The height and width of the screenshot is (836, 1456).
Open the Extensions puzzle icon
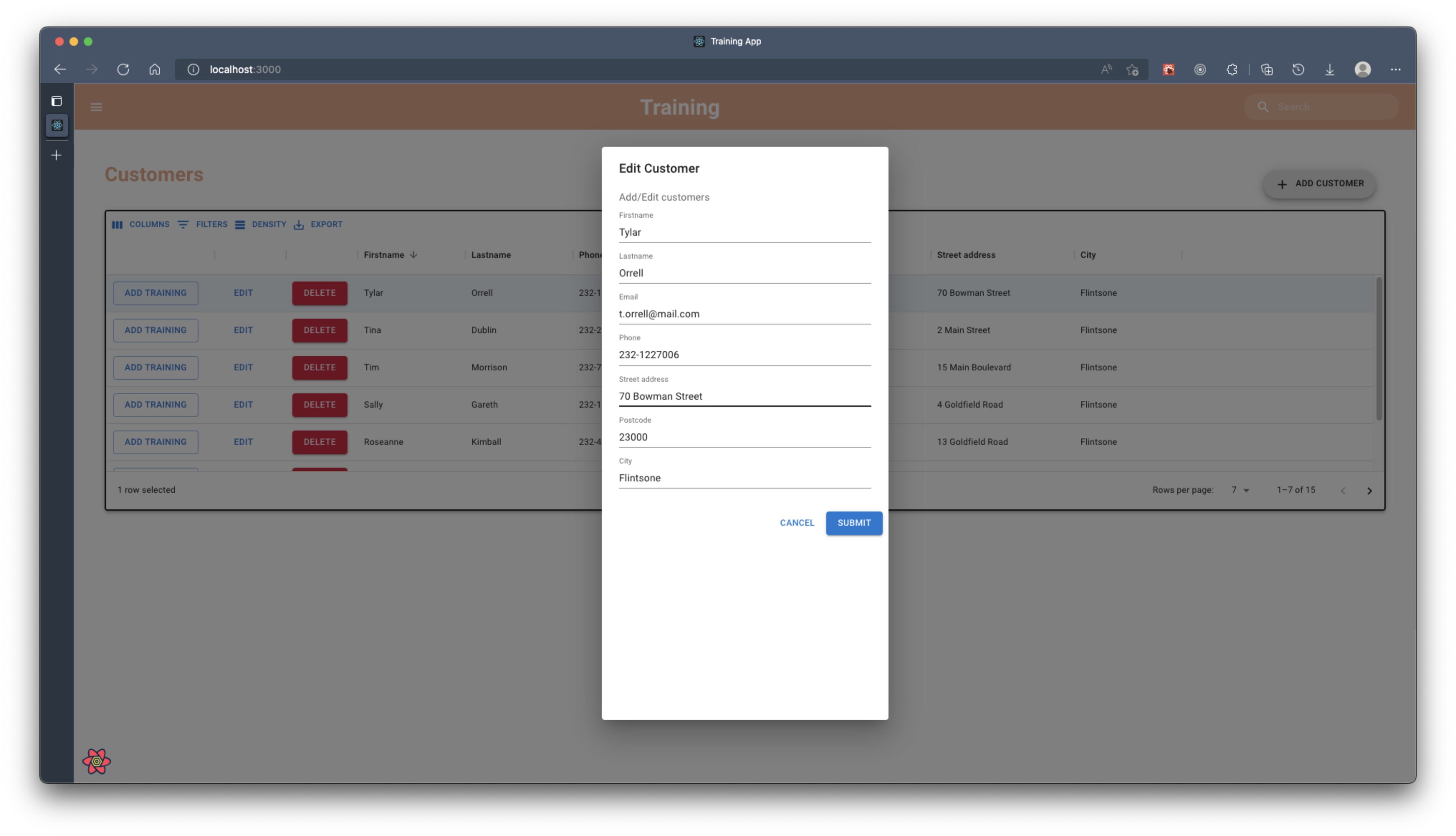[x=1231, y=69]
